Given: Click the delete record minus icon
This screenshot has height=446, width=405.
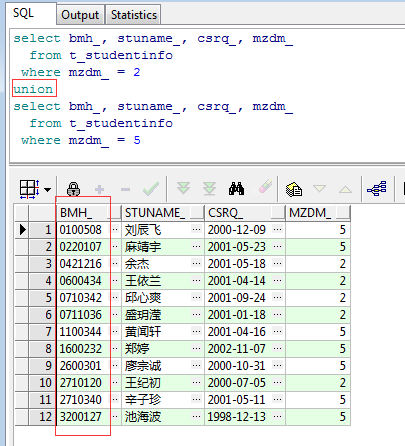Looking at the screenshot, I should click(125, 190).
